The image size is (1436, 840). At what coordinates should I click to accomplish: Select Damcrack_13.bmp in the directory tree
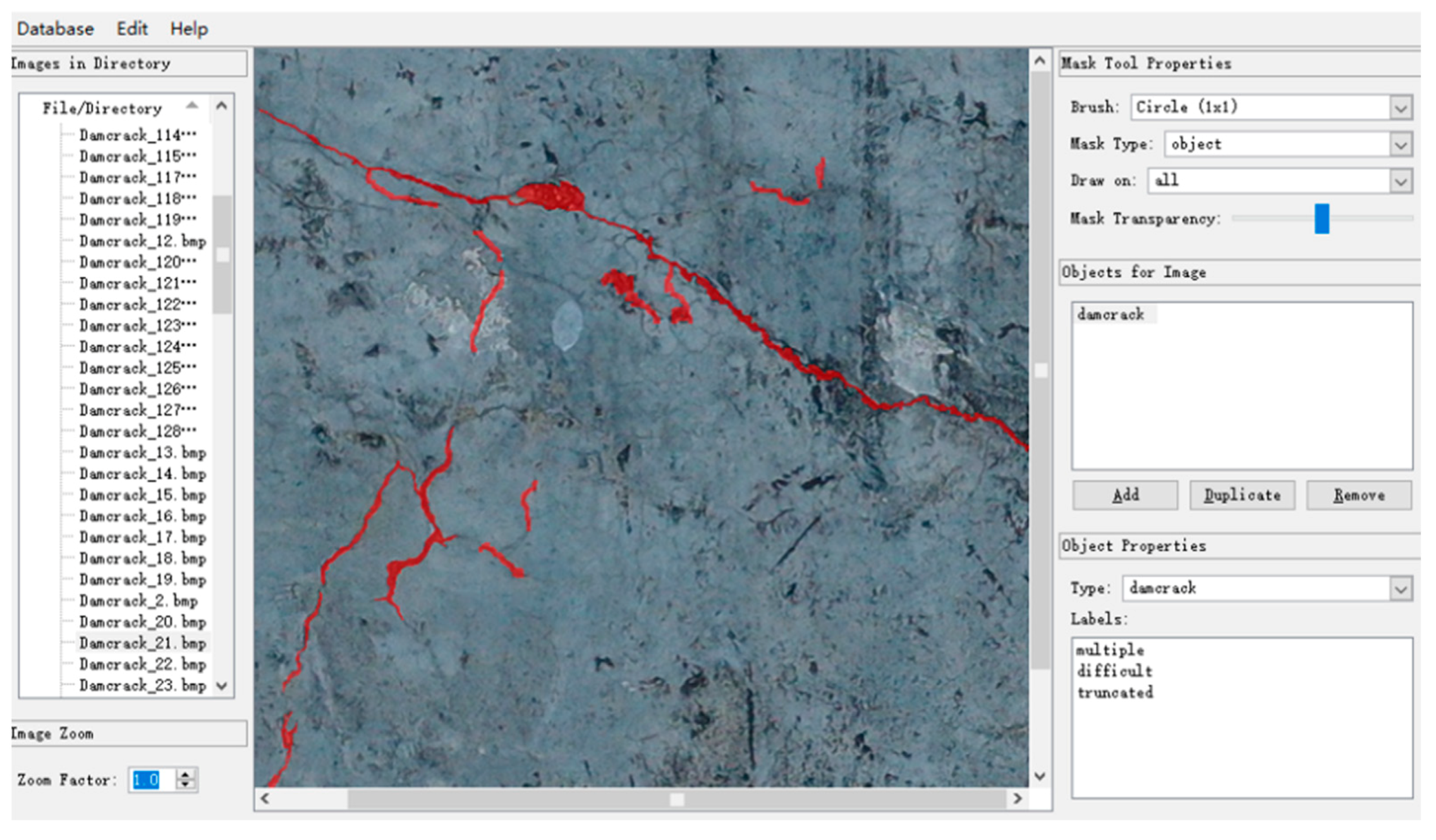142,453
